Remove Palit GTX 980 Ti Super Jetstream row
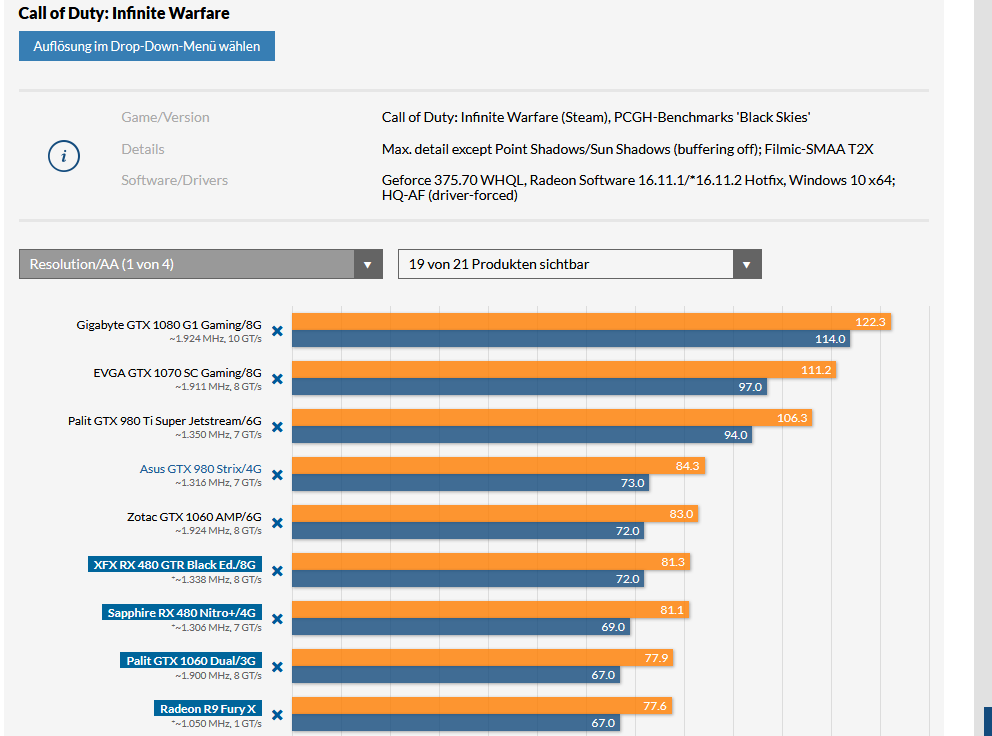The image size is (992, 736). click(277, 427)
